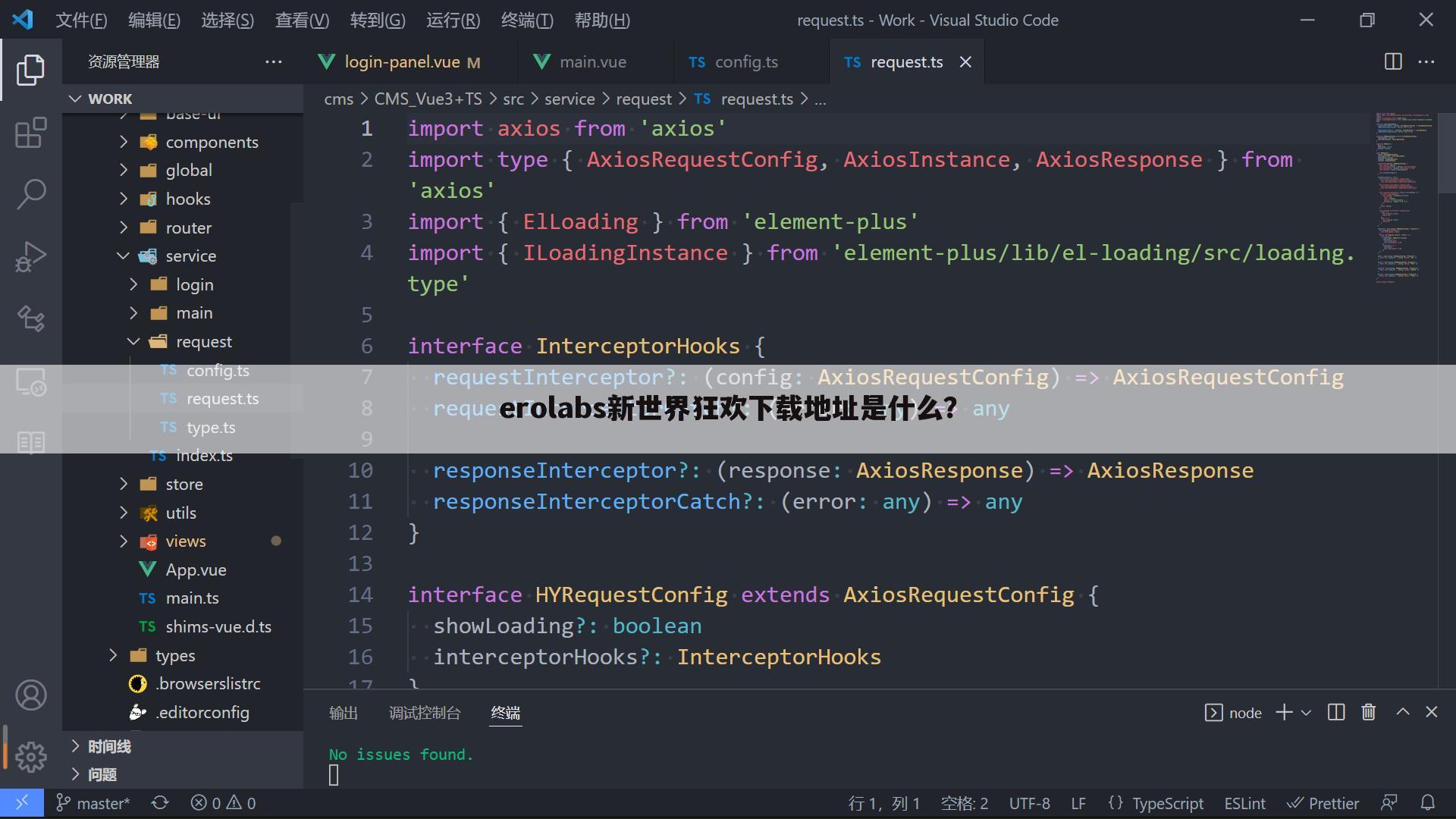
Task: Expand the global folder
Action: coord(182,171)
